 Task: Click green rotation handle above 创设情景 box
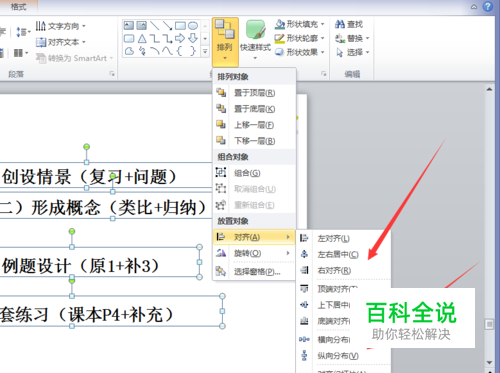pos(87,147)
